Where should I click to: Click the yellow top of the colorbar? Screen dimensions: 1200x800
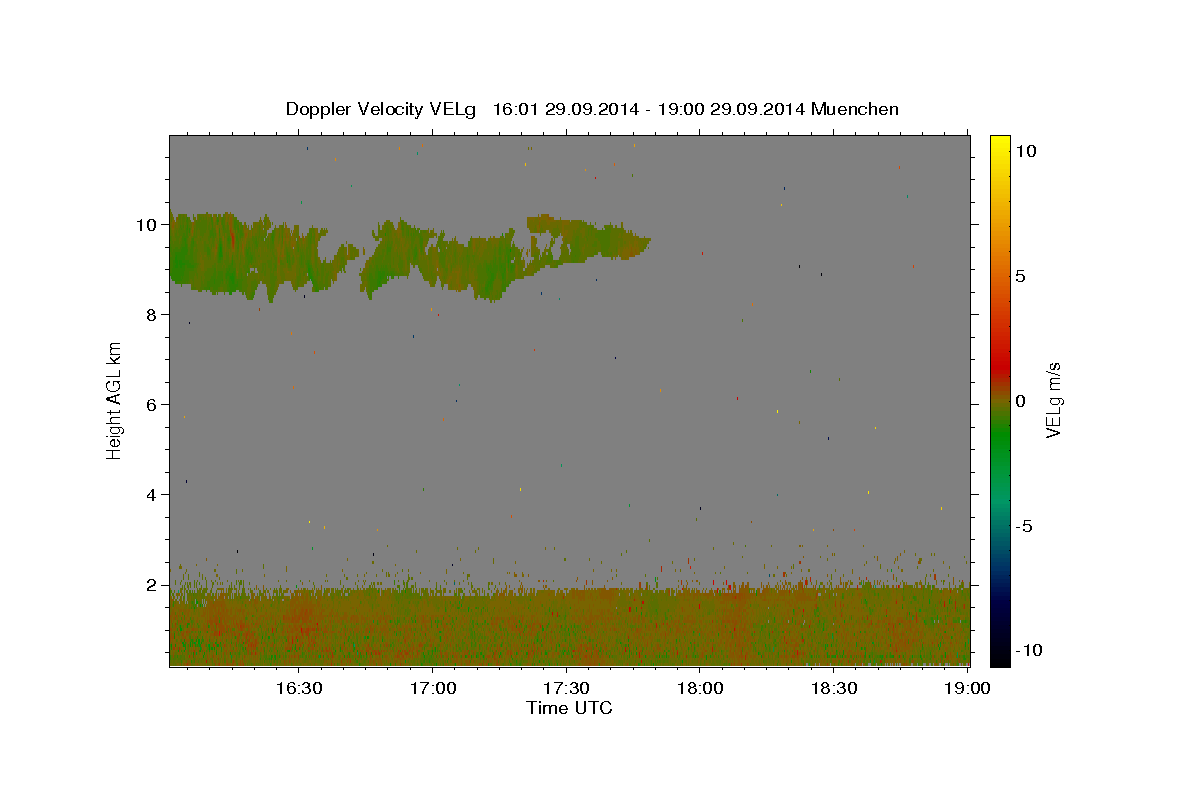pos(1000,142)
